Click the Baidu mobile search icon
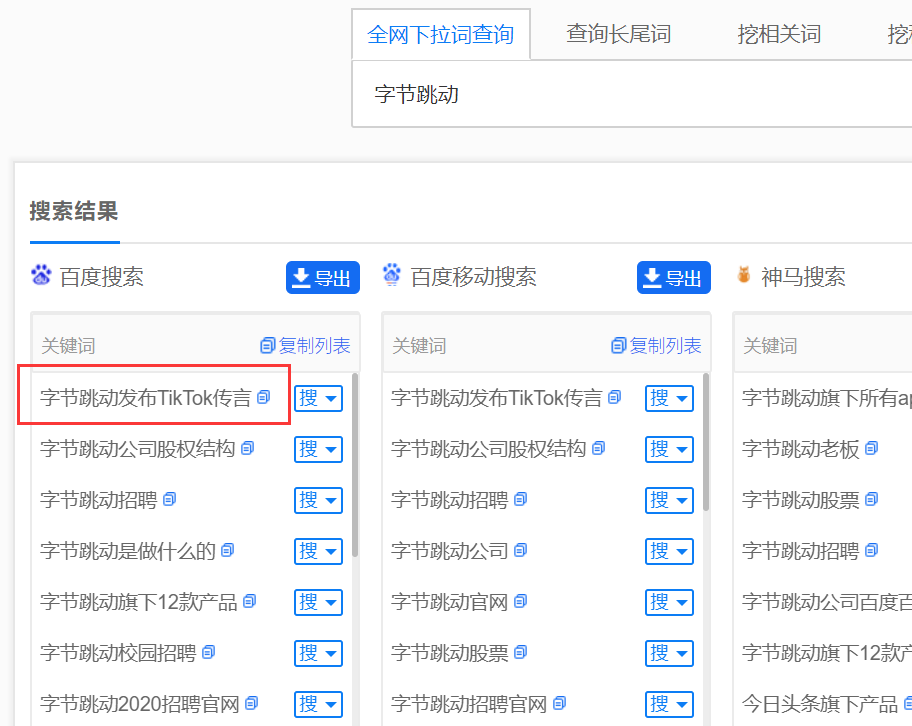The image size is (912, 726). (x=391, y=276)
